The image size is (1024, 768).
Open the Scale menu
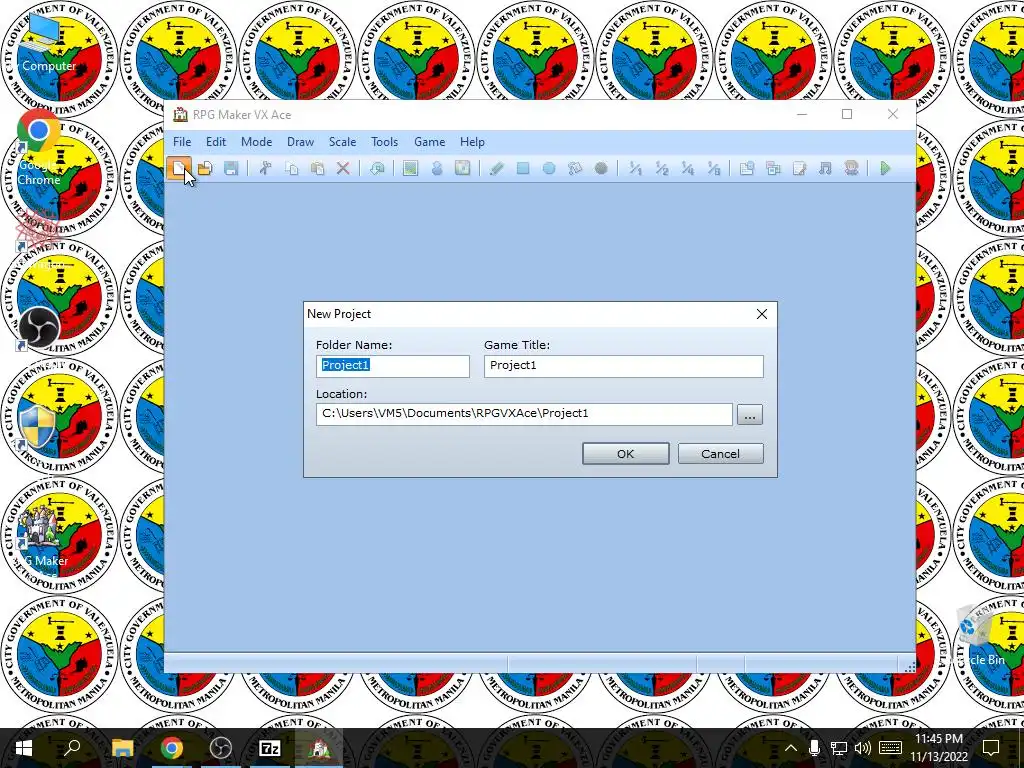tap(342, 142)
